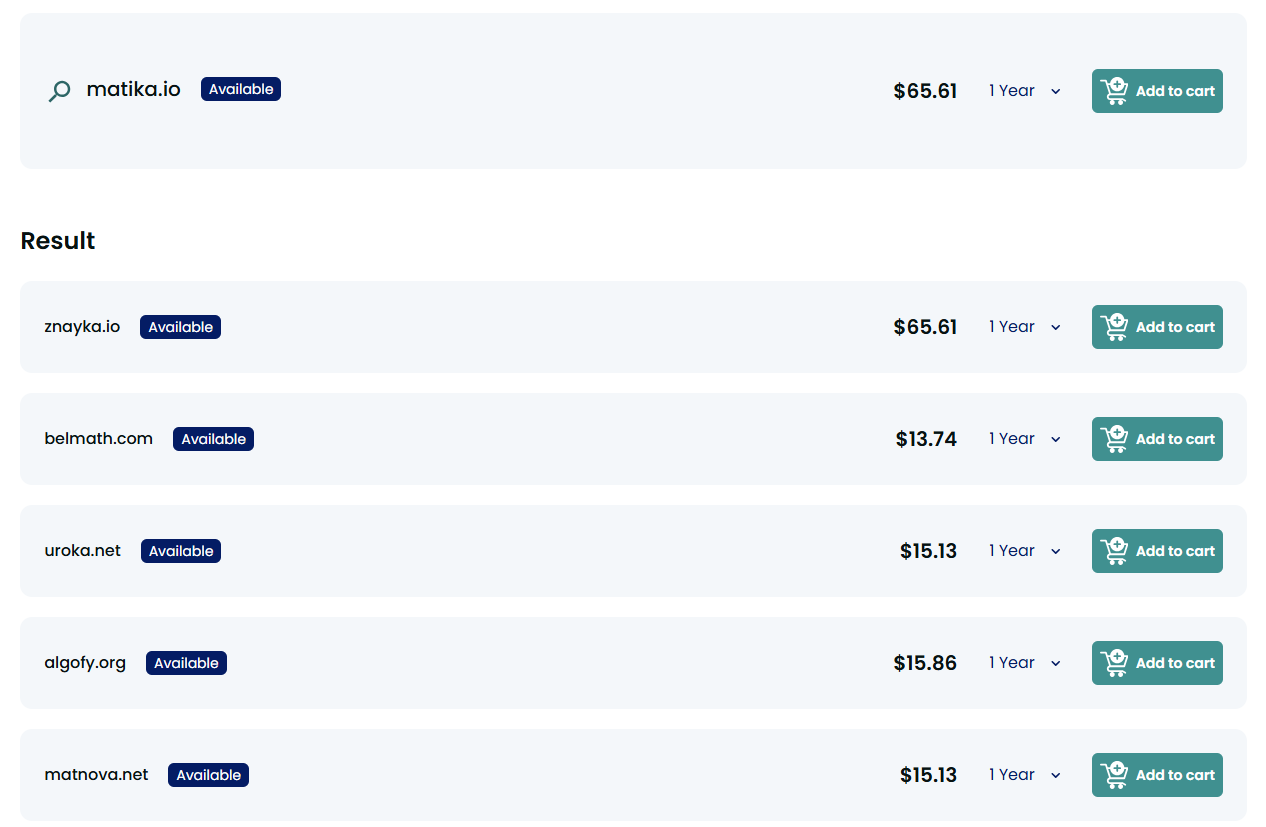This screenshot has width=1266, height=827.
Task: Click cart icon in belmath.com row
Action: coord(1114,439)
